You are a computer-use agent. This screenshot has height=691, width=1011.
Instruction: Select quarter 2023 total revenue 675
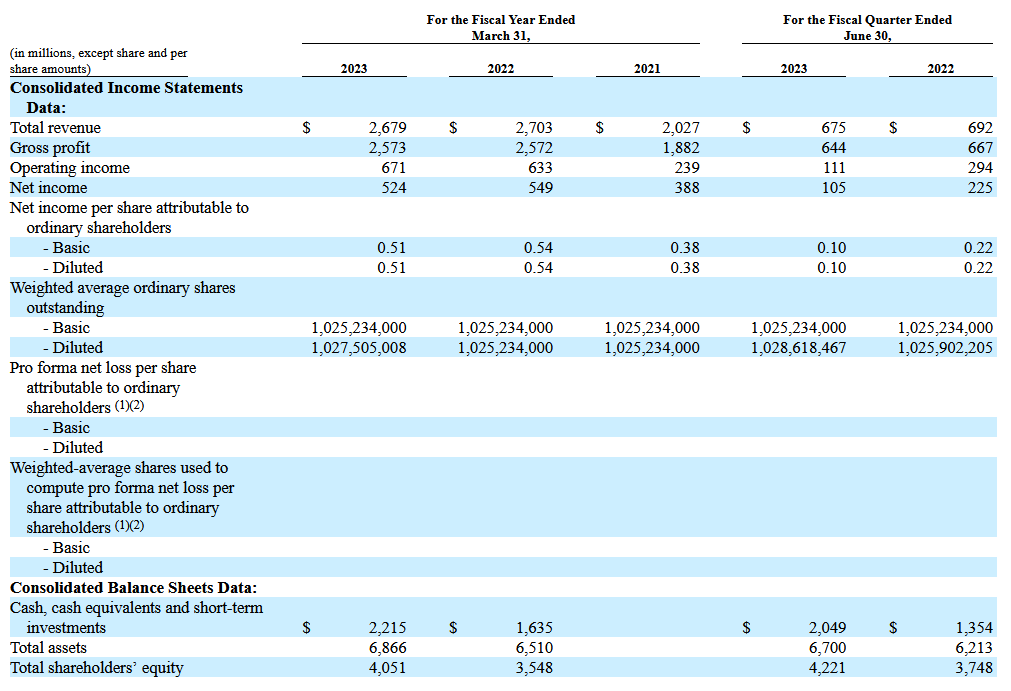click(834, 128)
